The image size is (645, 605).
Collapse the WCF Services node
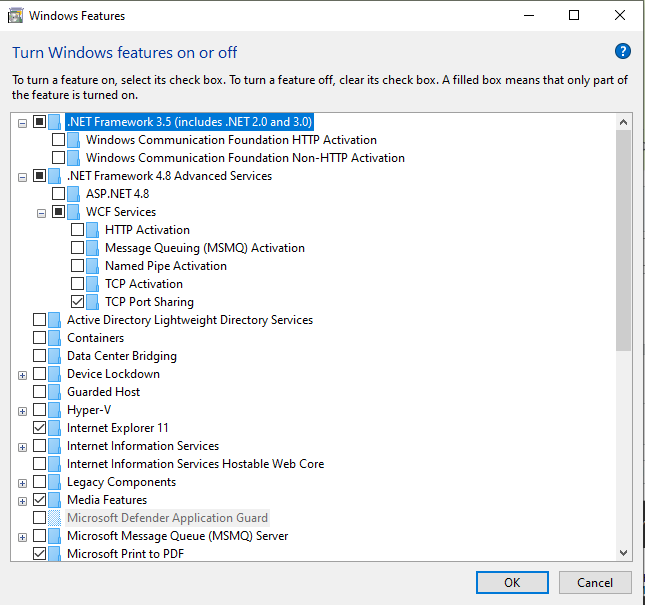(42, 213)
